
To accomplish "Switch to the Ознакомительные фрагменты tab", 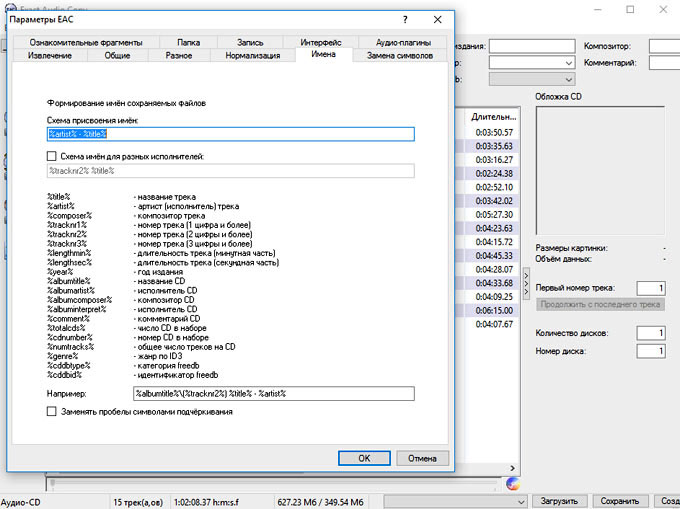I will coord(85,43).
